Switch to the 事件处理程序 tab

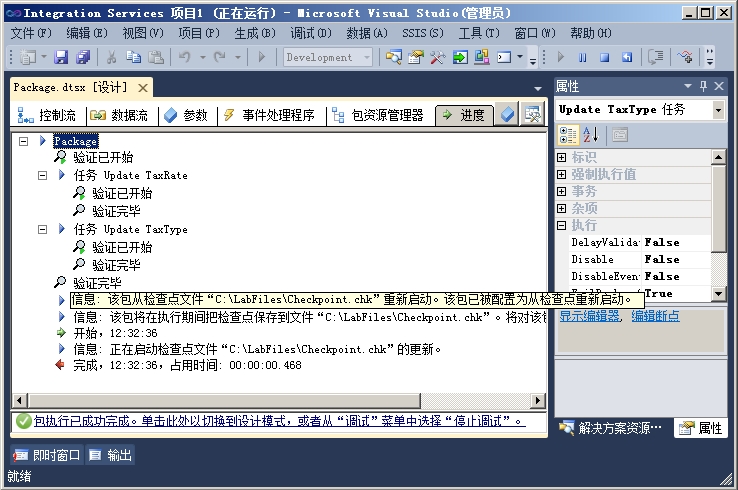pos(269,115)
